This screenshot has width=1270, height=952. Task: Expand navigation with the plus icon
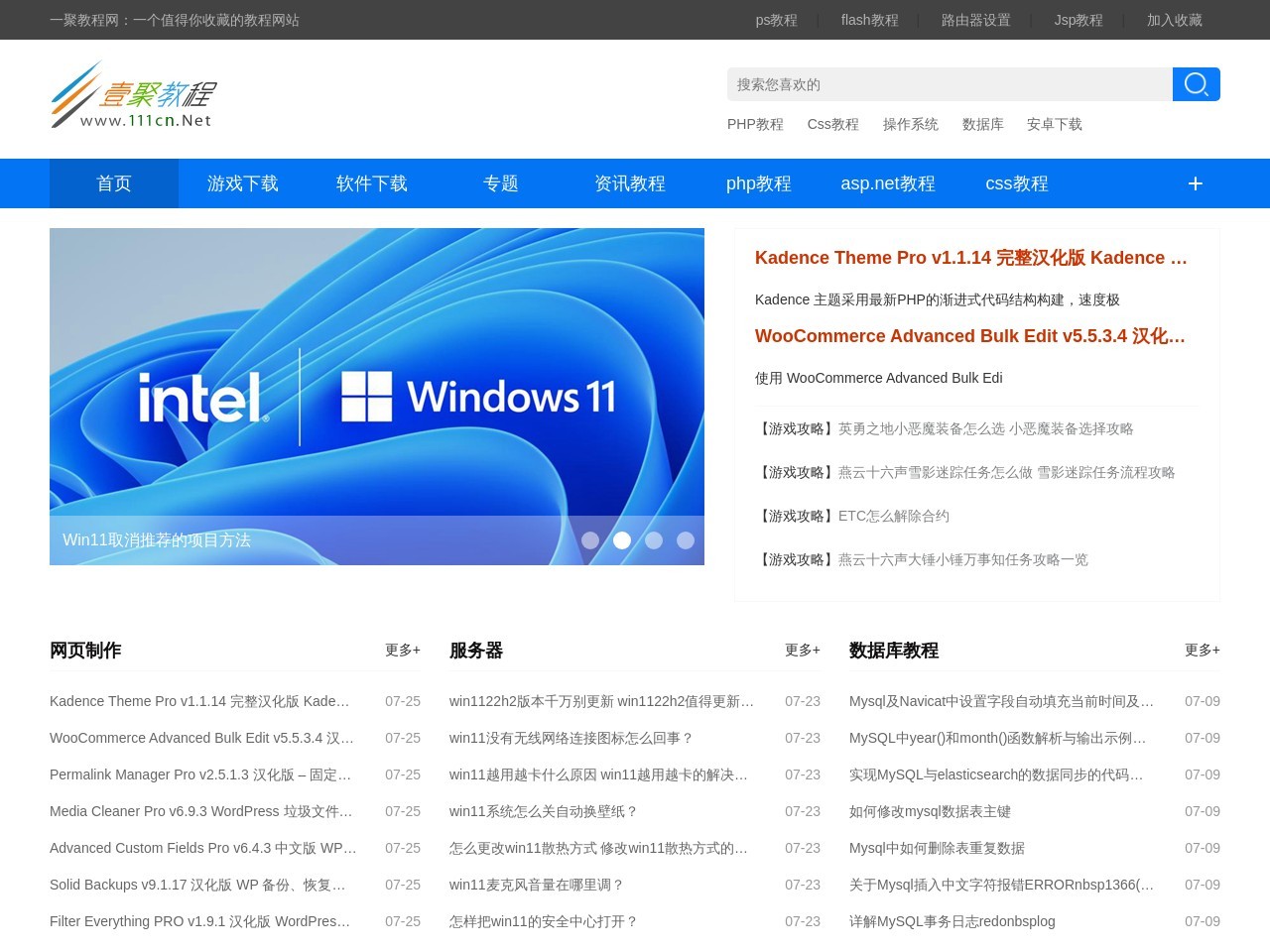click(1195, 183)
